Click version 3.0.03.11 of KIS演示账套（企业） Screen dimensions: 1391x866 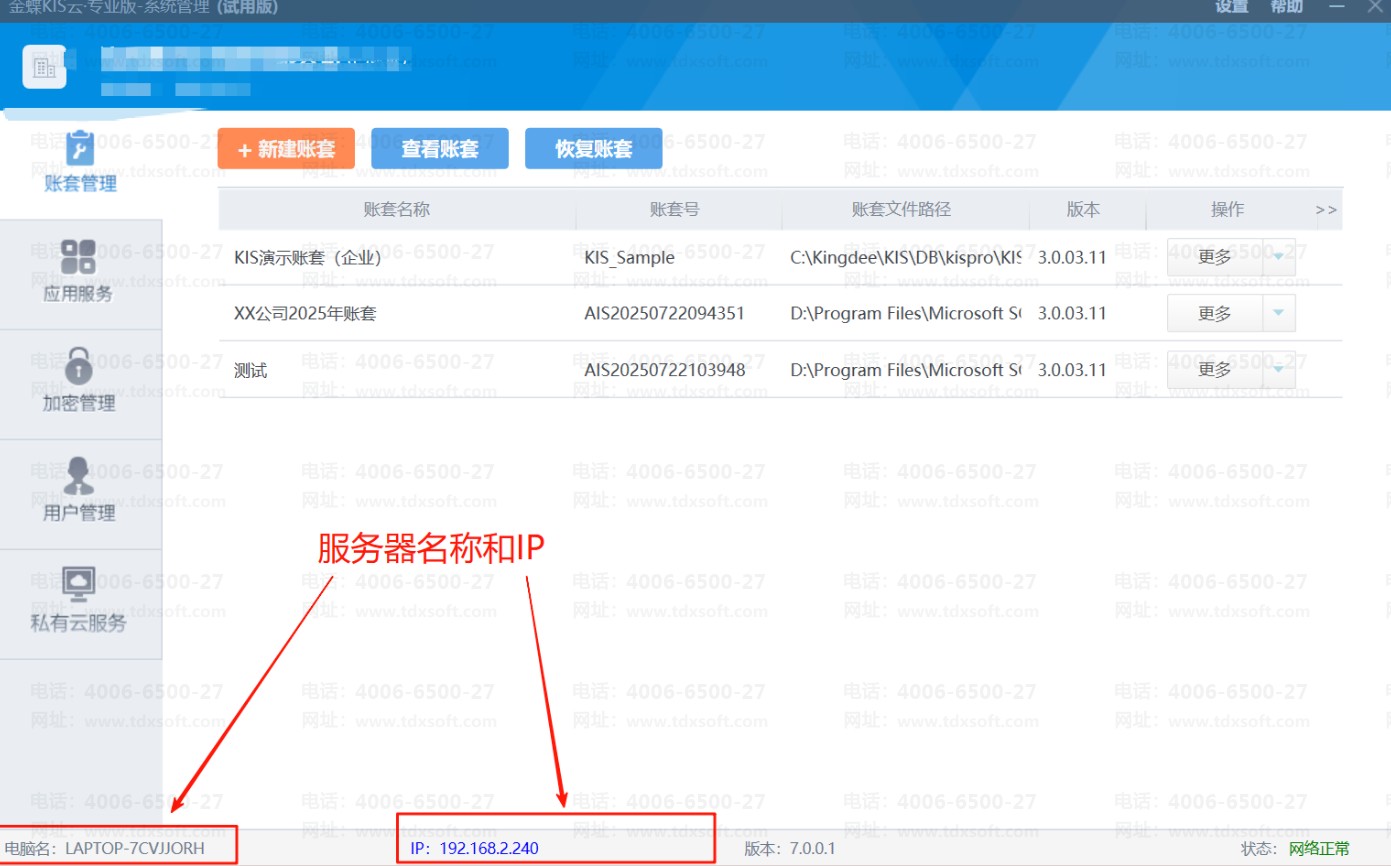[1072, 257]
